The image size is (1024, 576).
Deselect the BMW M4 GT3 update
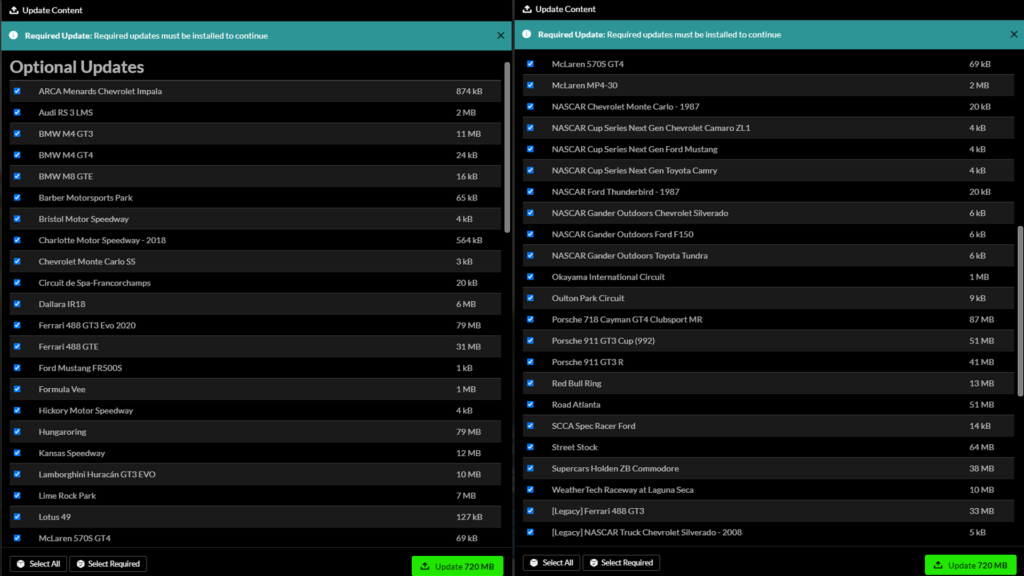pyautogui.click(x=17, y=134)
